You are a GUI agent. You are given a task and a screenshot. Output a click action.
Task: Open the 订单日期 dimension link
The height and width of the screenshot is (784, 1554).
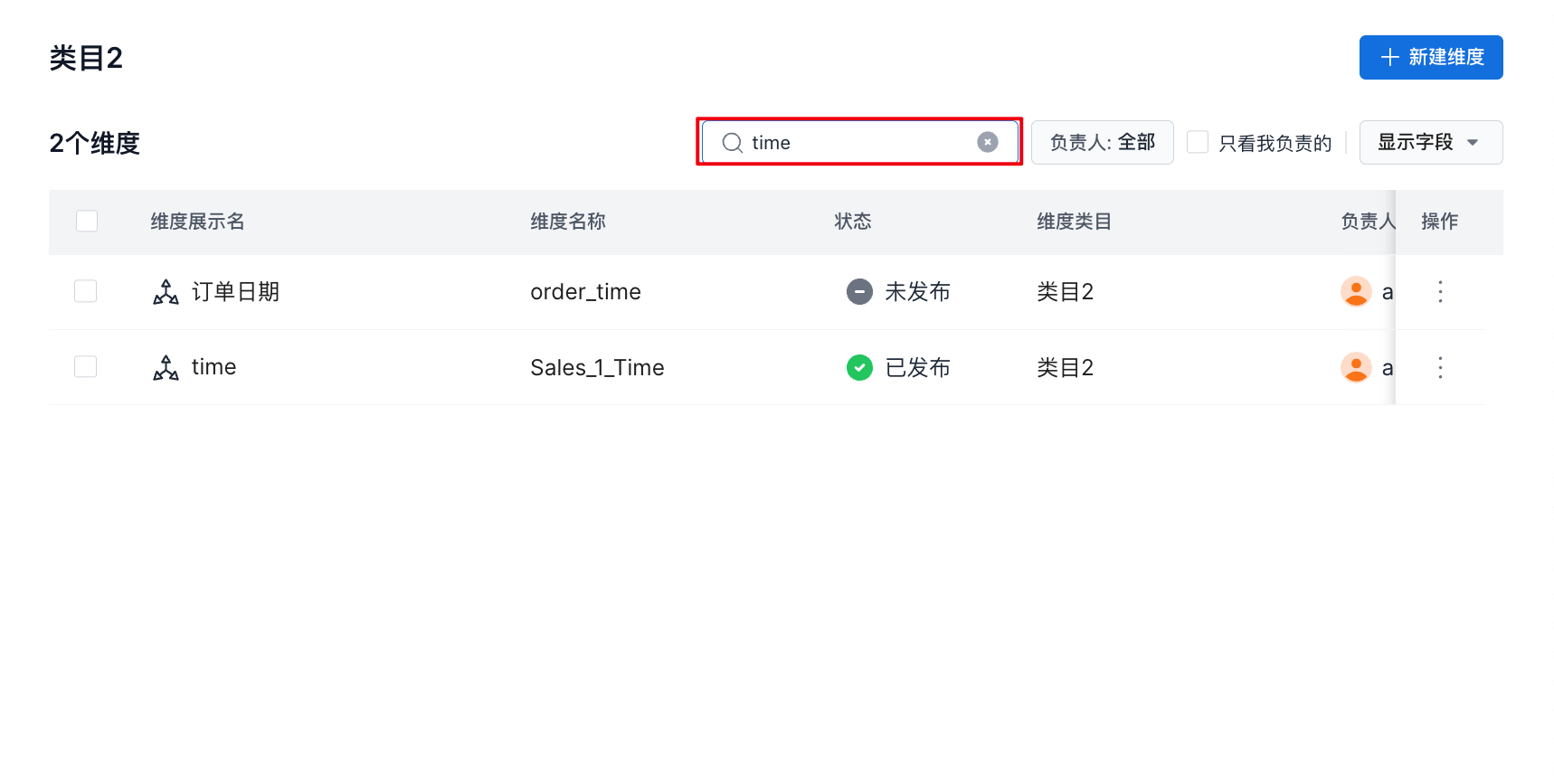235,291
